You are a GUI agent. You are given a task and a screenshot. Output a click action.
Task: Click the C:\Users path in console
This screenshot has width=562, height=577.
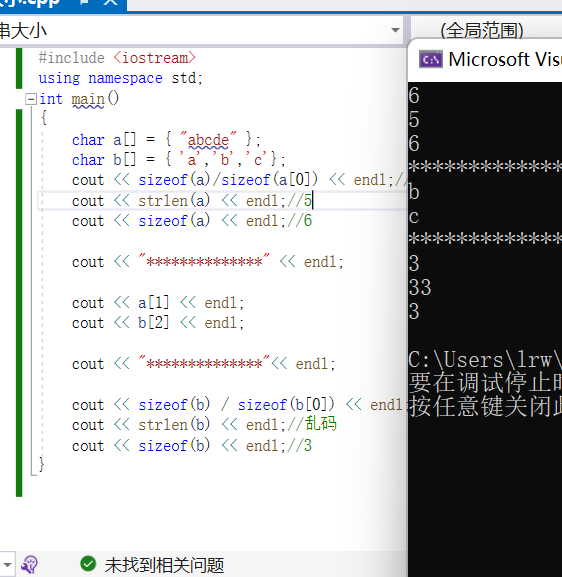tap(485, 360)
